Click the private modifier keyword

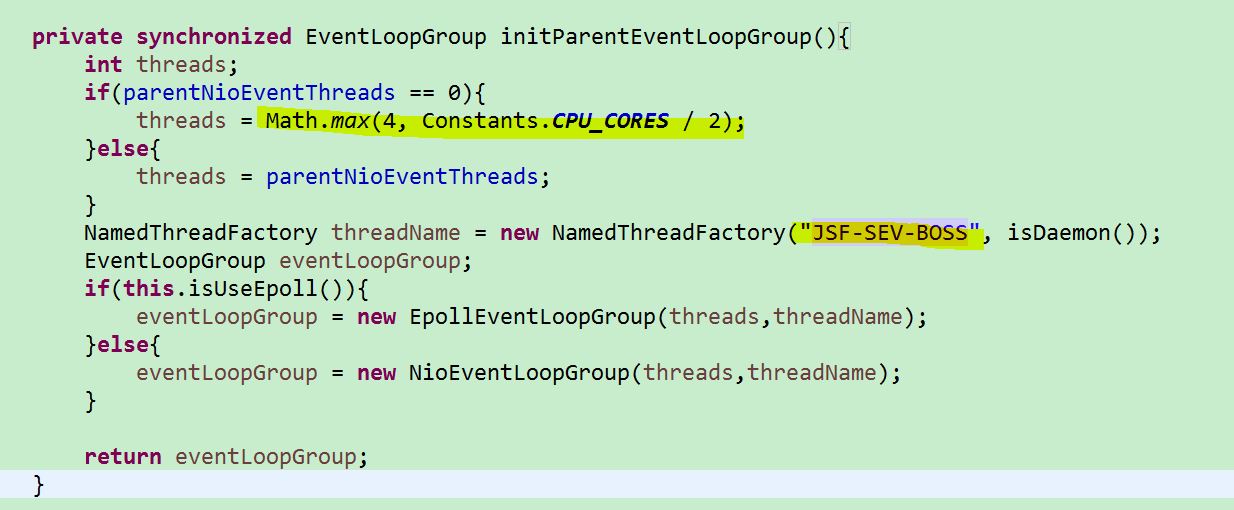pos(78,37)
